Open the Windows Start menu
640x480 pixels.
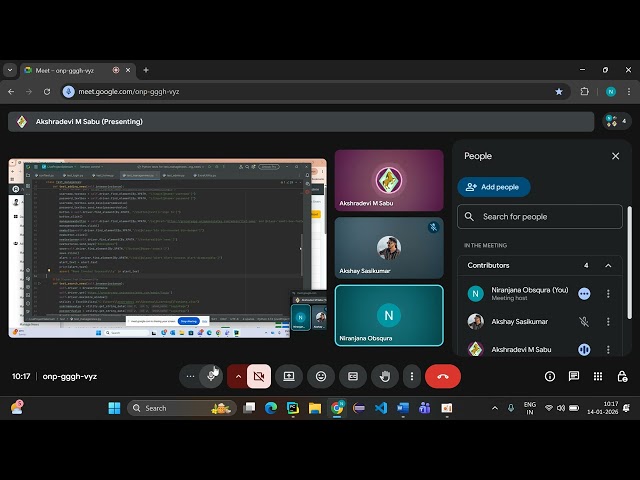pos(114,408)
